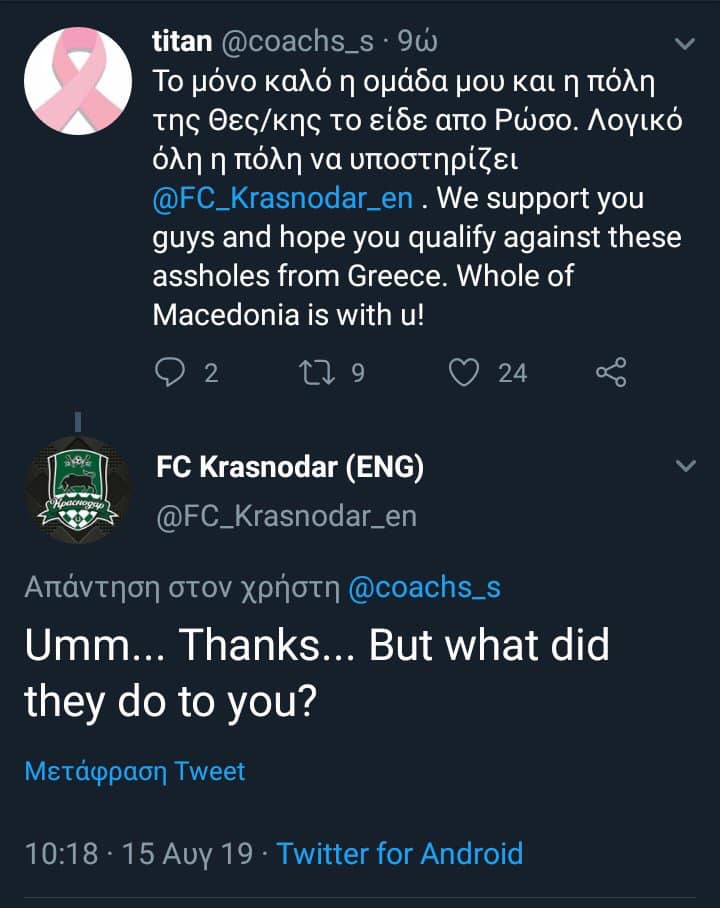Click the '10:18 · 15 Αυγ 19' timestamp
This screenshot has height=908, width=720.
coord(136,853)
